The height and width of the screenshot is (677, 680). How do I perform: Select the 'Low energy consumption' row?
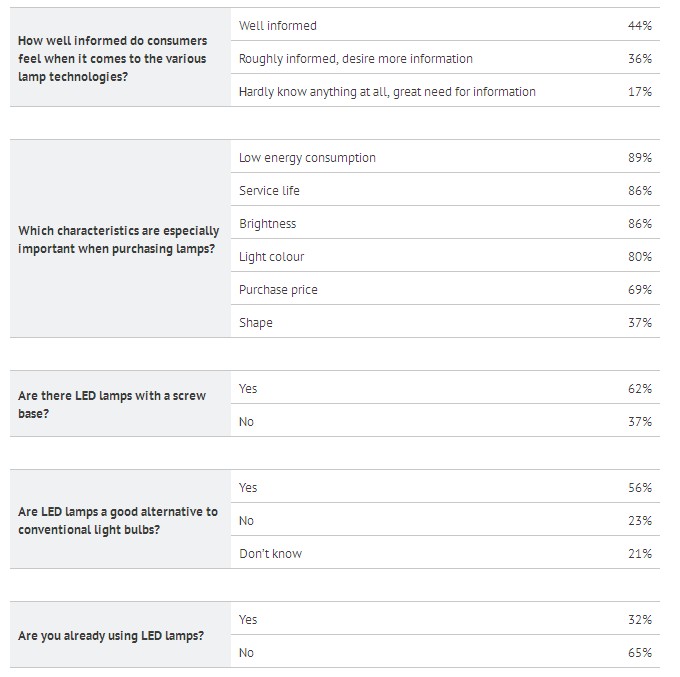[445, 157]
